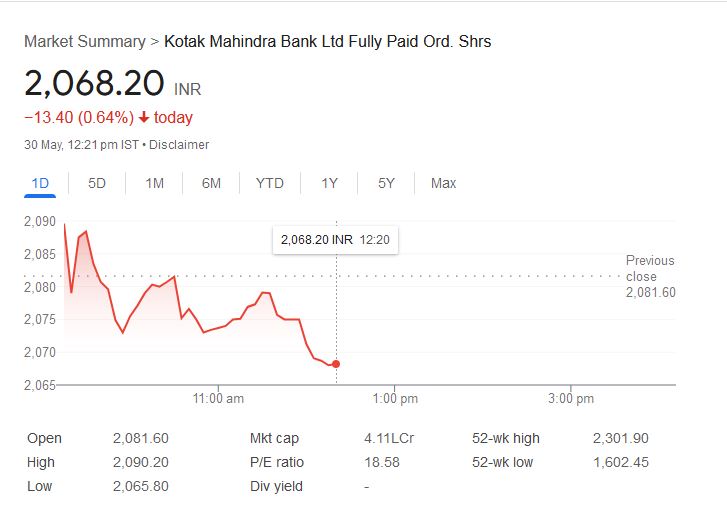
Task: Click the Market Summary breadcrumb link
Action: tap(84, 41)
